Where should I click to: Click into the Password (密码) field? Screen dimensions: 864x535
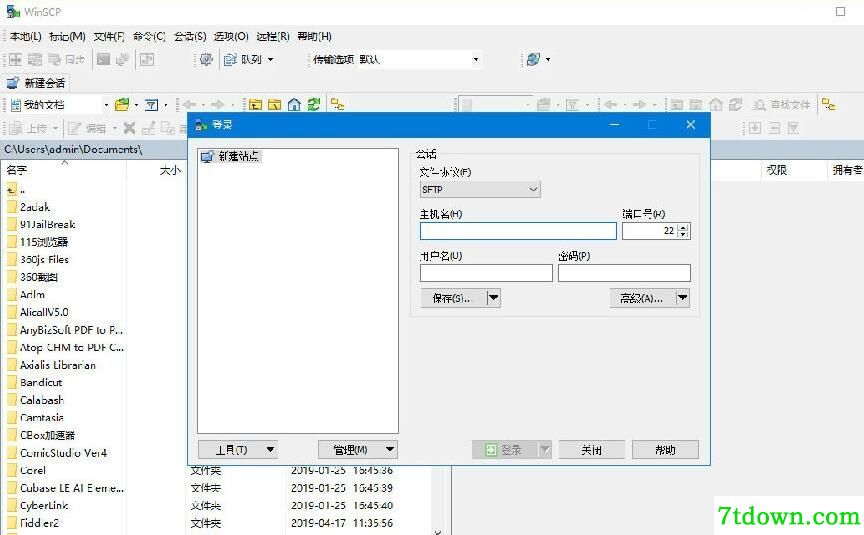[624, 273]
